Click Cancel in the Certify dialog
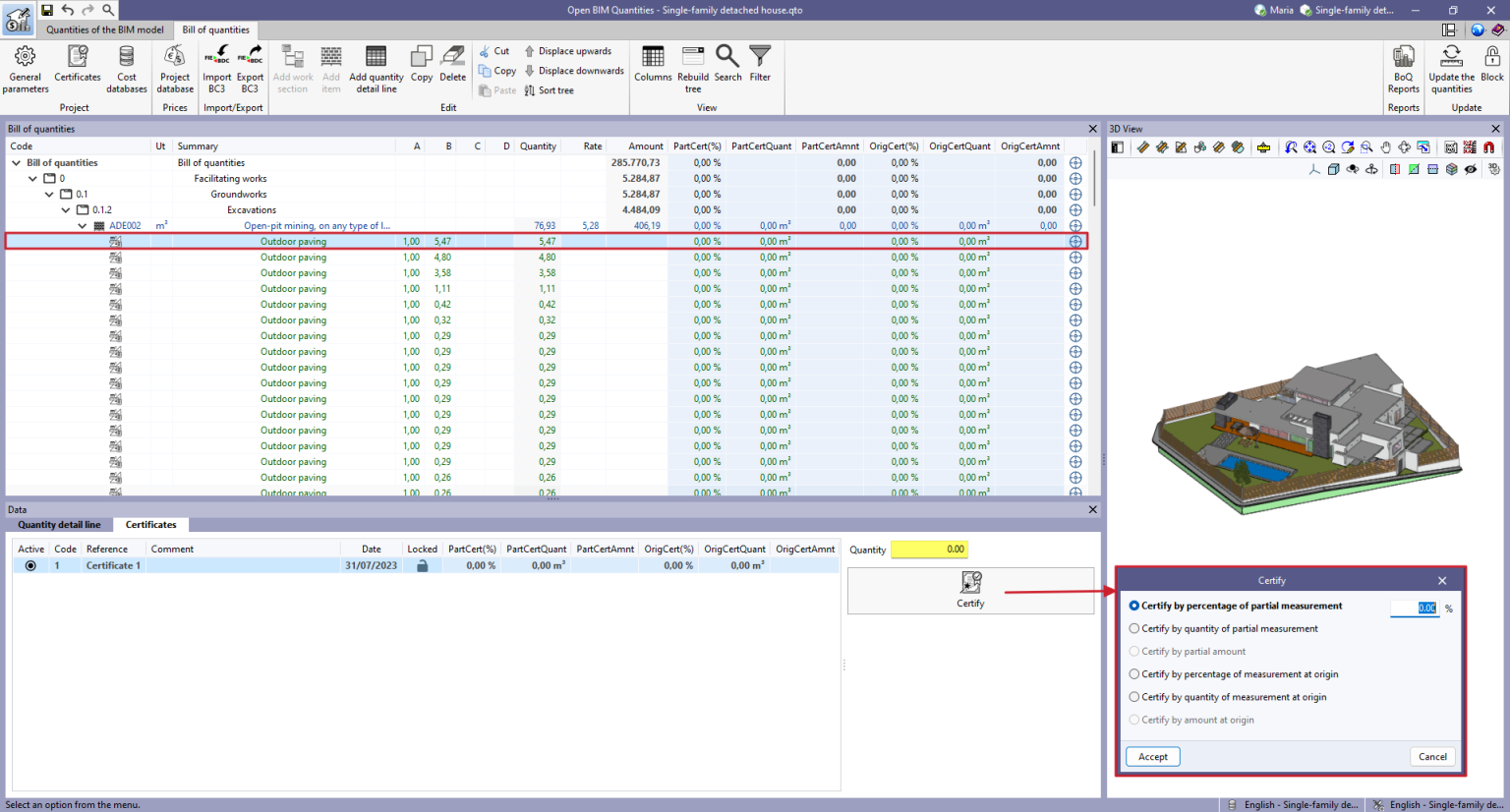This screenshot has width=1510, height=812. [x=1432, y=757]
